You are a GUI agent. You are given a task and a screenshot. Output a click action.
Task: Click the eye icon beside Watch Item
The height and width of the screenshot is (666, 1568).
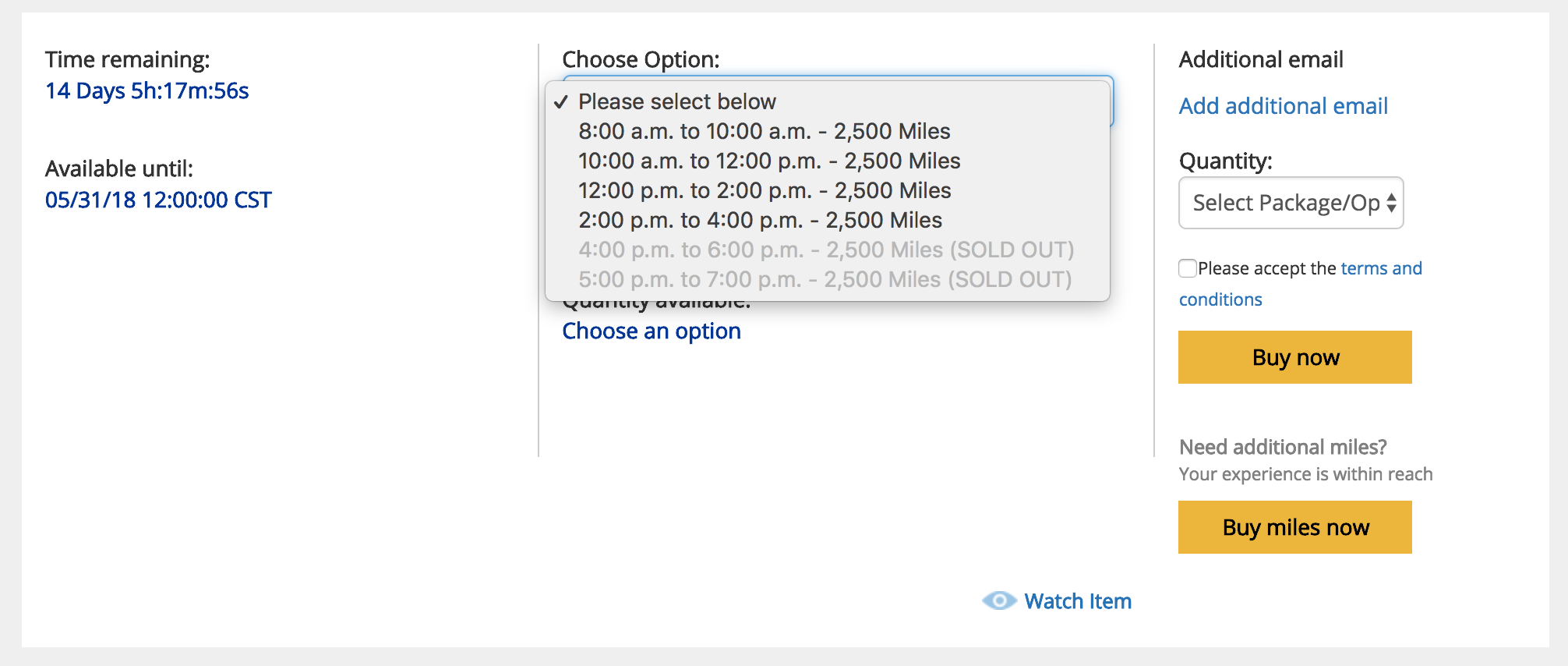click(x=999, y=600)
